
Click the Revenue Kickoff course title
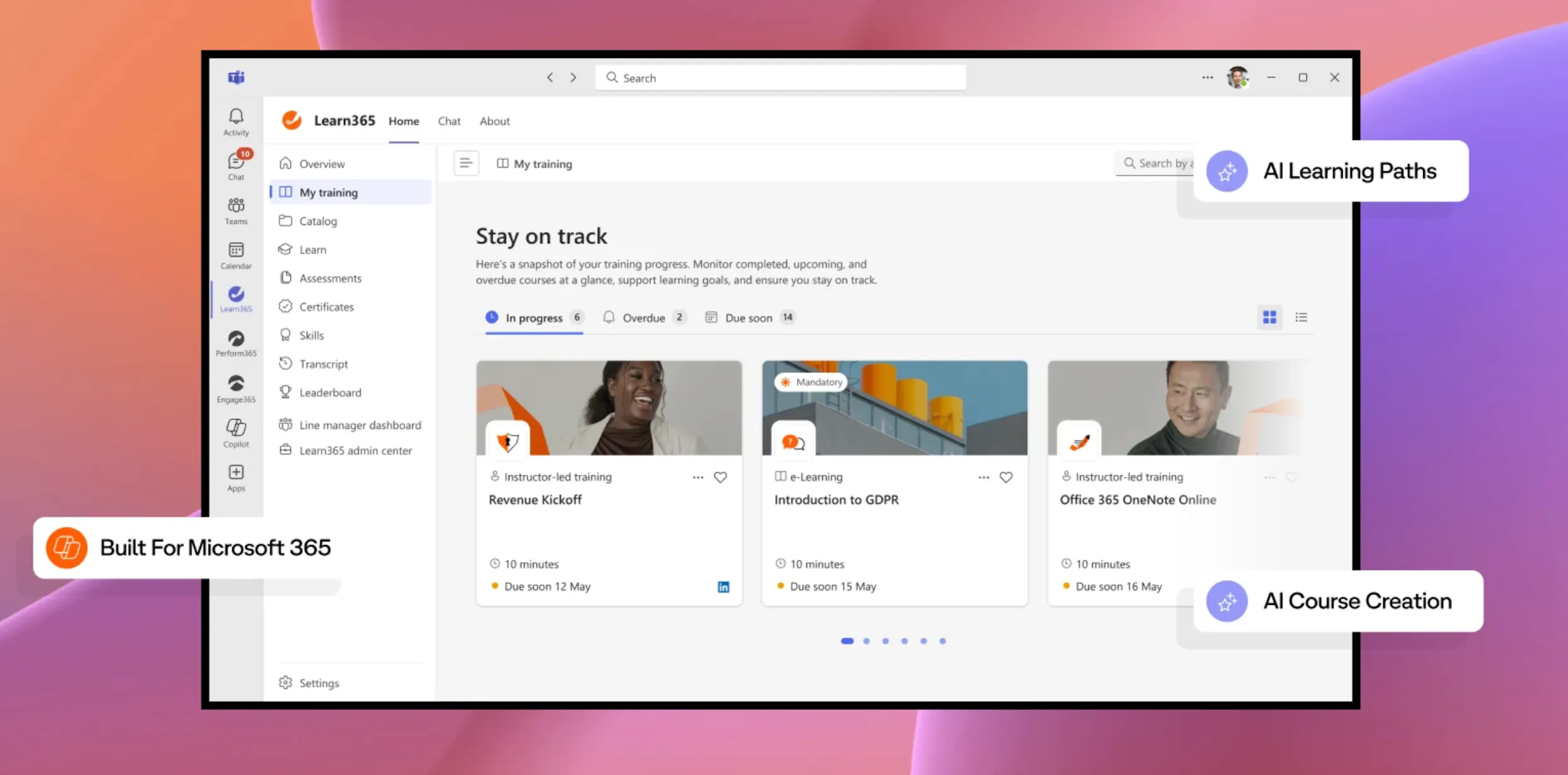tap(535, 500)
